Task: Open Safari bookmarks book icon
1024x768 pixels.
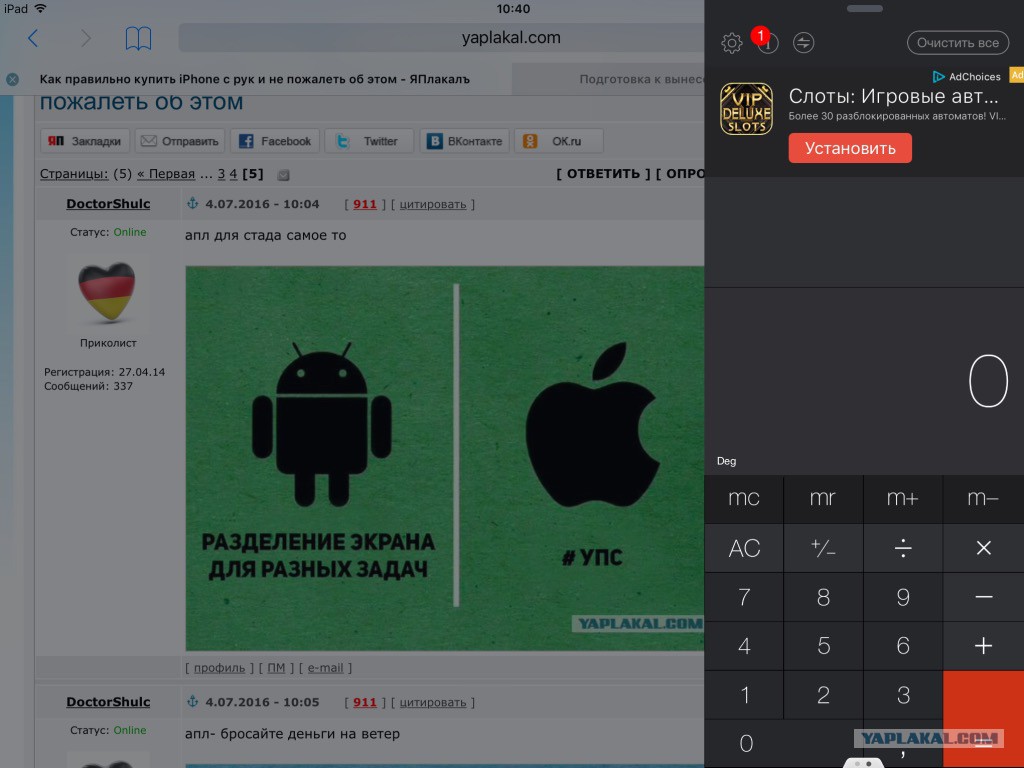Action: pyautogui.click(x=138, y=39)
